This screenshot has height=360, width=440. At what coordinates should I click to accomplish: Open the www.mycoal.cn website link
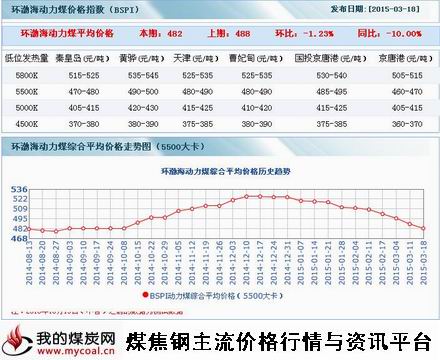76,351
